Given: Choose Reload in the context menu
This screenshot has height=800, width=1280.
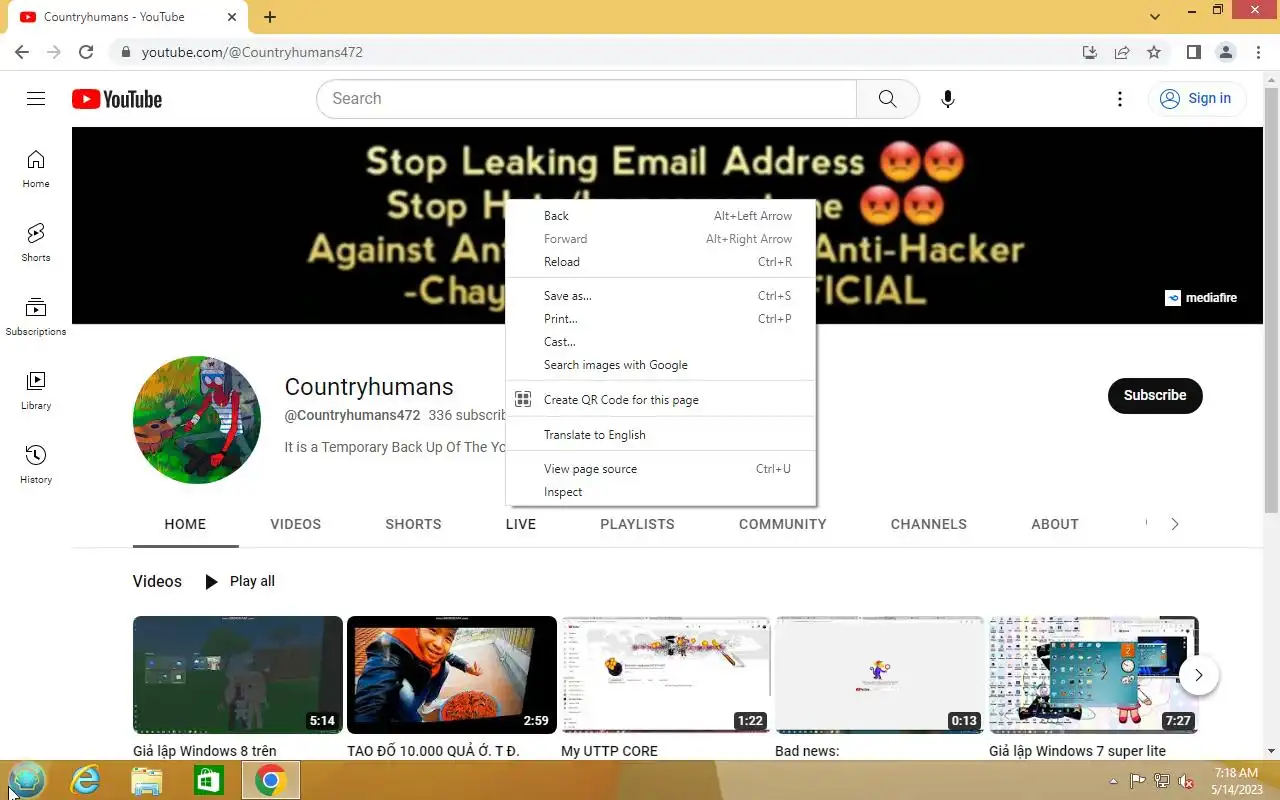Looking at the screenshot, I should [x=661, y=262].
